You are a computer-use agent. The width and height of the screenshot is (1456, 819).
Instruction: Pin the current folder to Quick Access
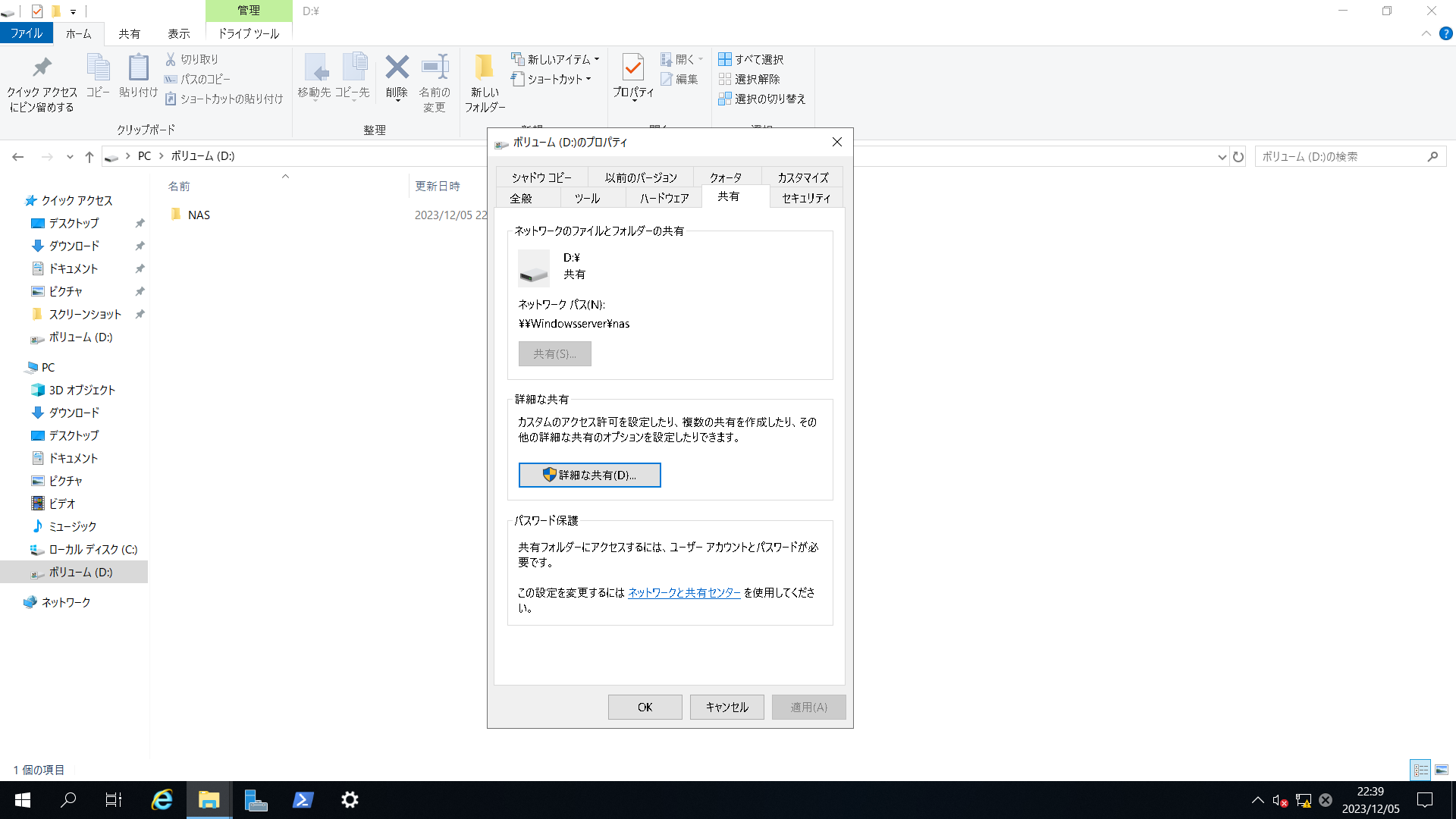point(41,80)
